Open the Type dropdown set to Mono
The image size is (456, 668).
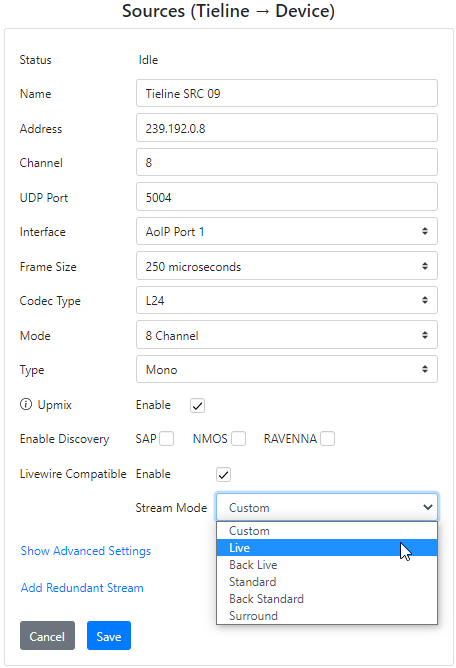tap(287, 369)
